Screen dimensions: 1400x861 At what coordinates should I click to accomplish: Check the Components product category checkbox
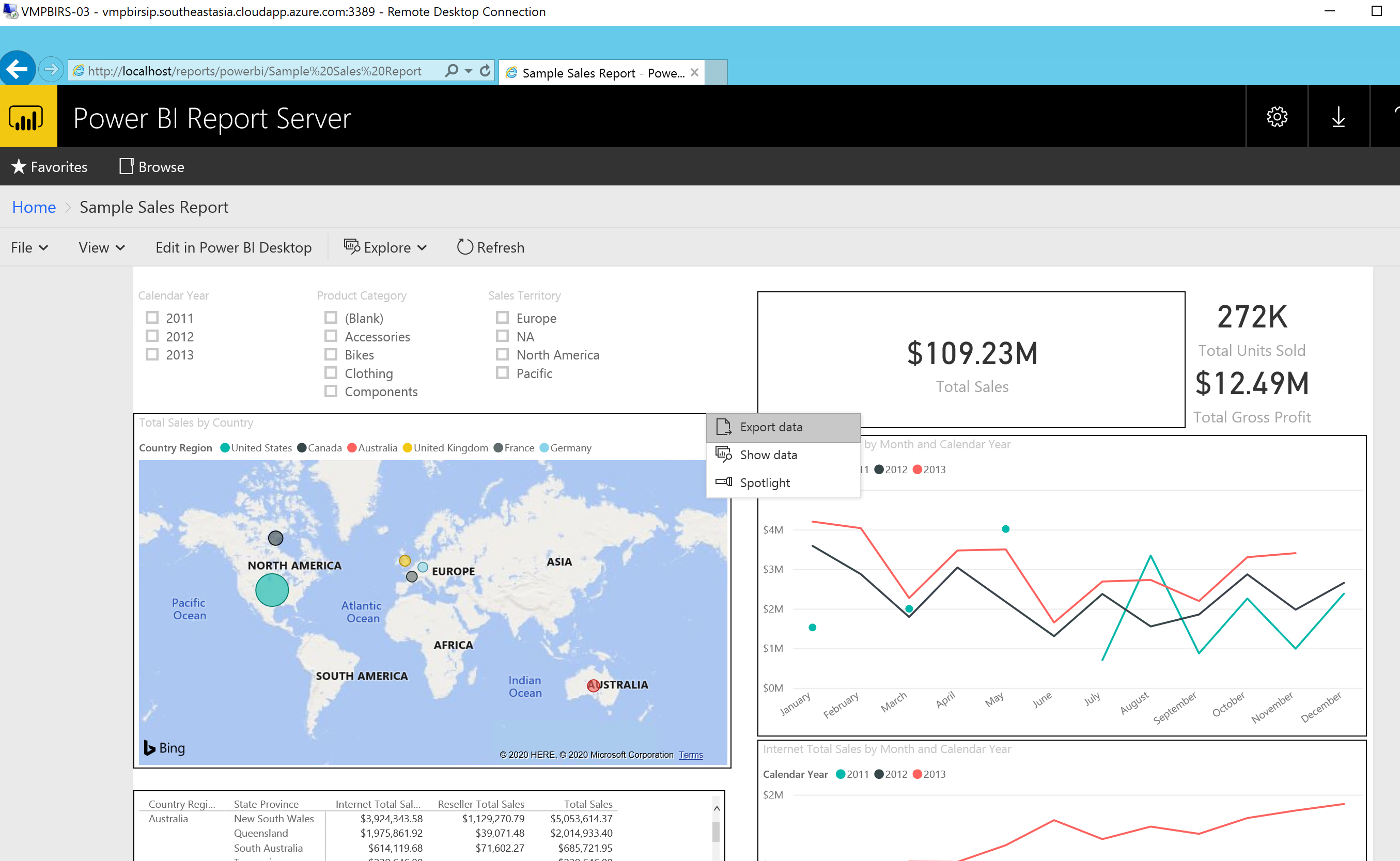pos(331,391)
